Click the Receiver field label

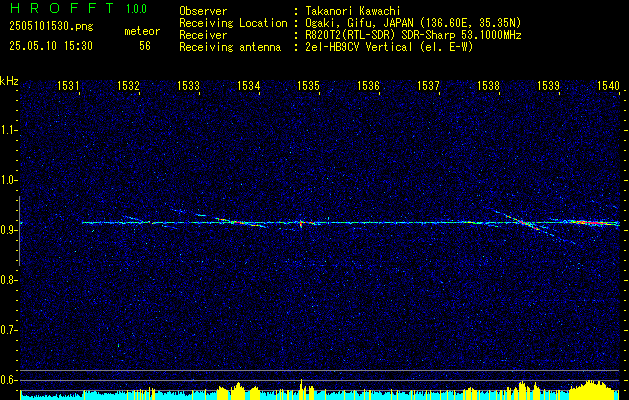pyautogui.click(x=203, y=35)
